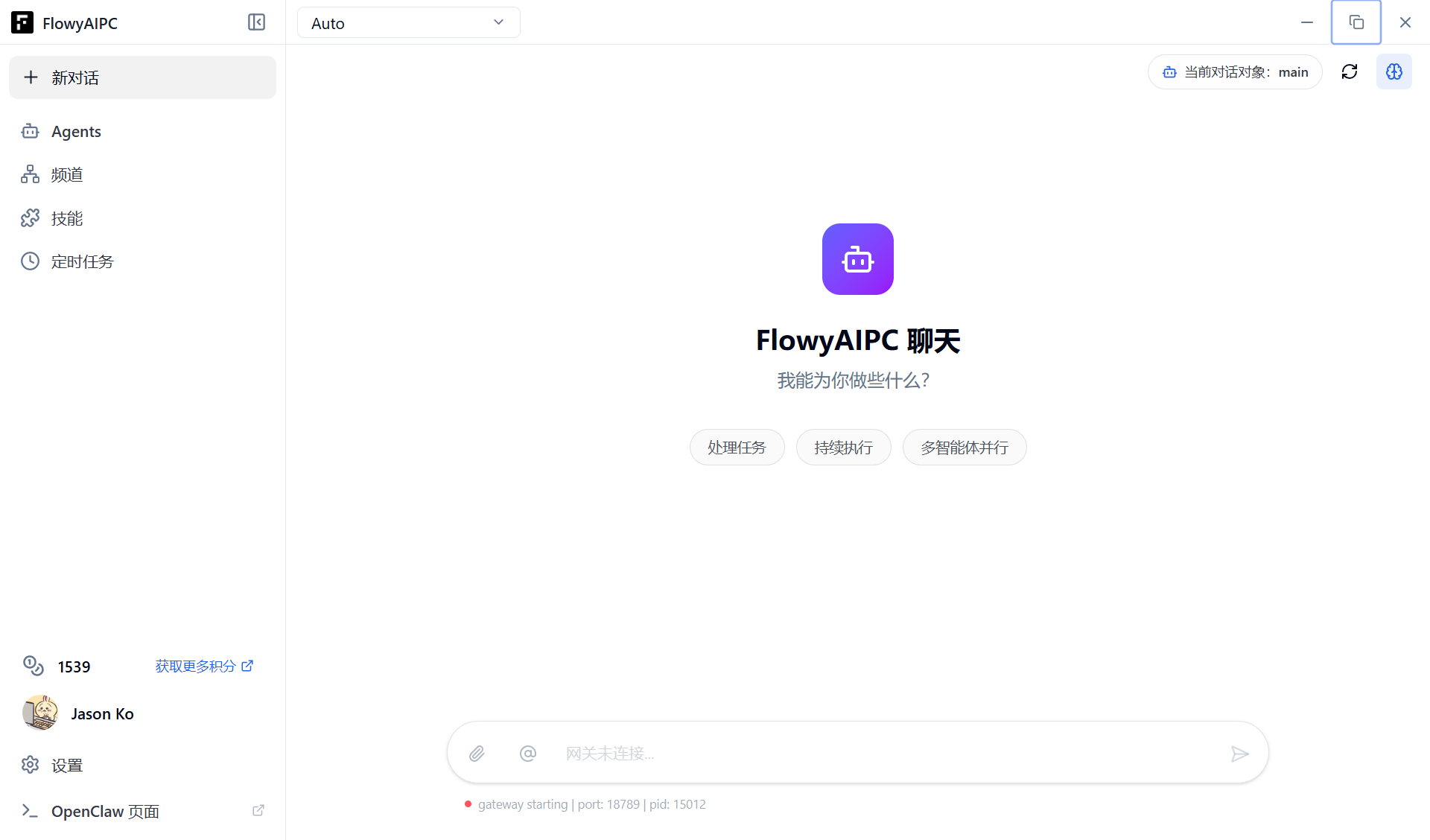Open the 定时任务 (scheduled tasks) section
This screenshot has width=1430, height=840.
[x=82, y=261]
